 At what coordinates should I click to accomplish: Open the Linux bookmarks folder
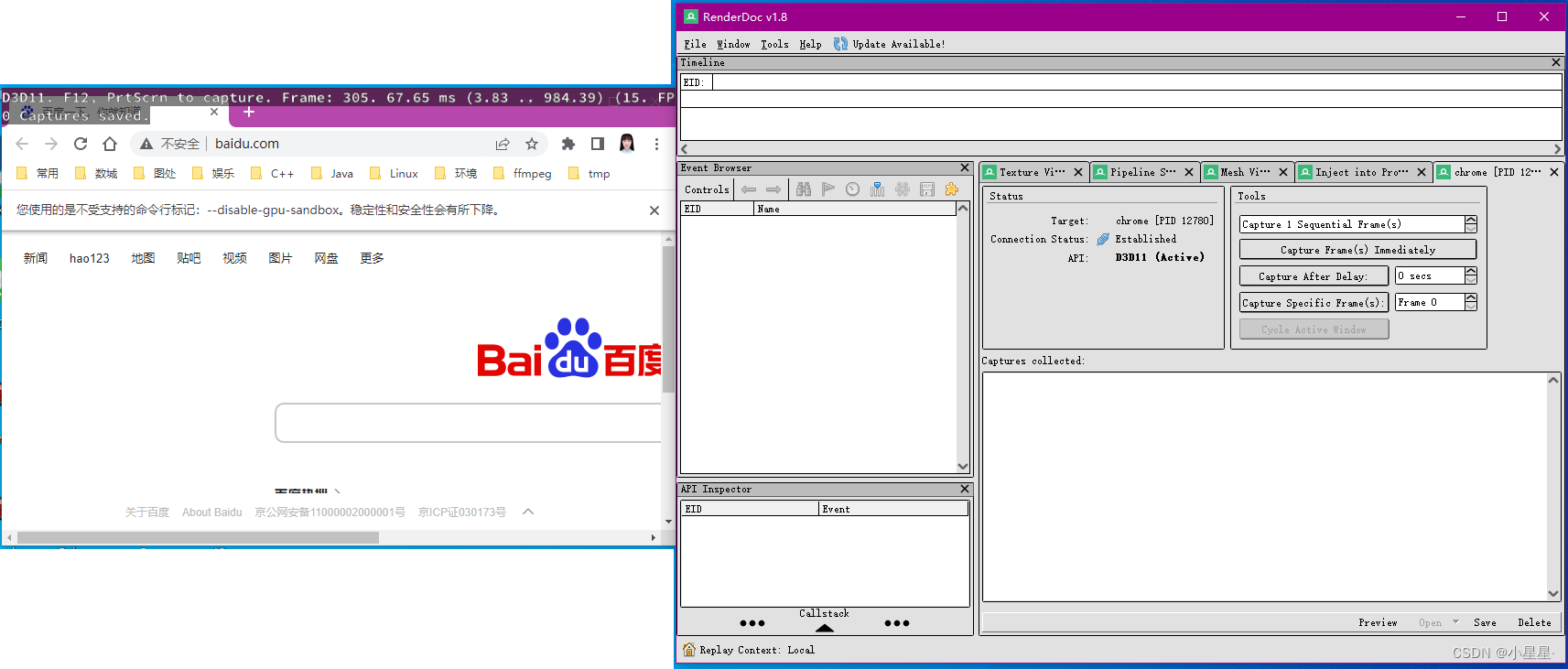395,173
